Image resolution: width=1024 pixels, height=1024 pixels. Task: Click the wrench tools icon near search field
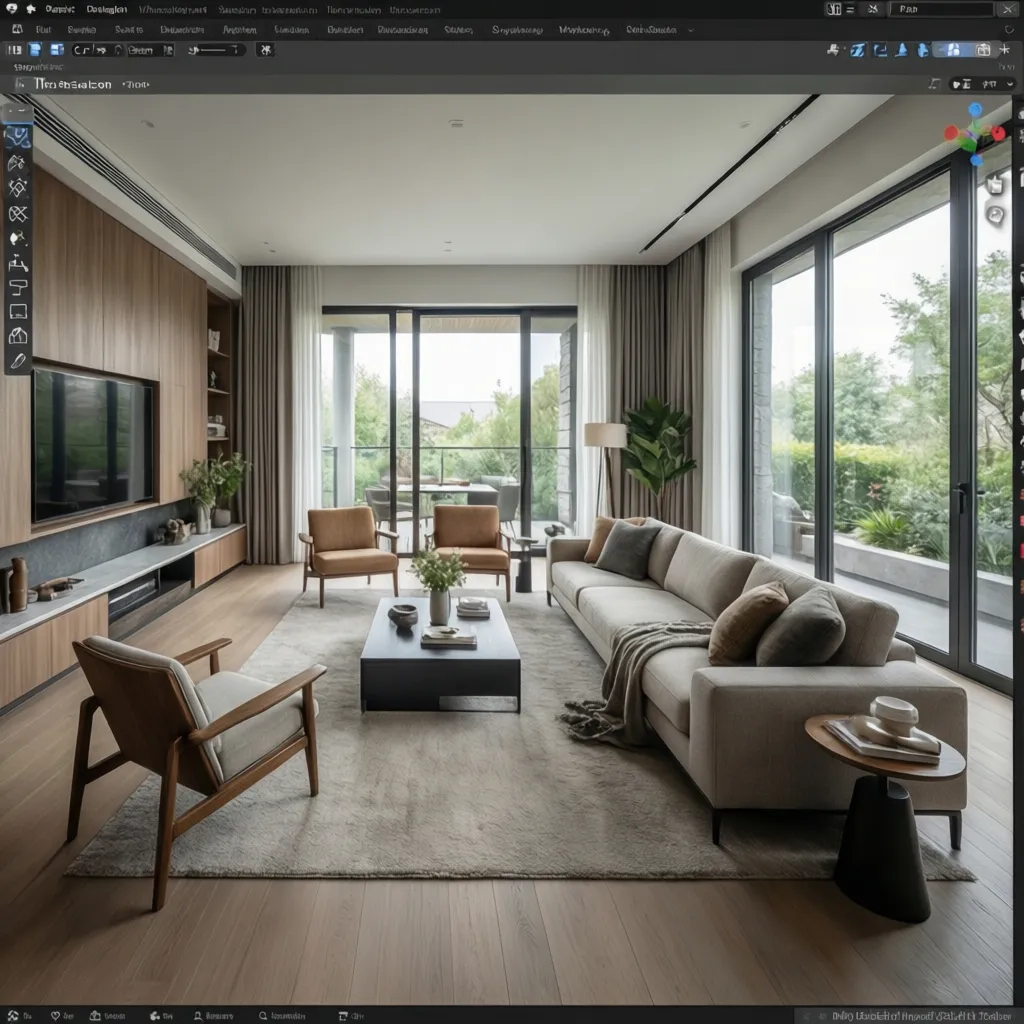tap(873, 9)
